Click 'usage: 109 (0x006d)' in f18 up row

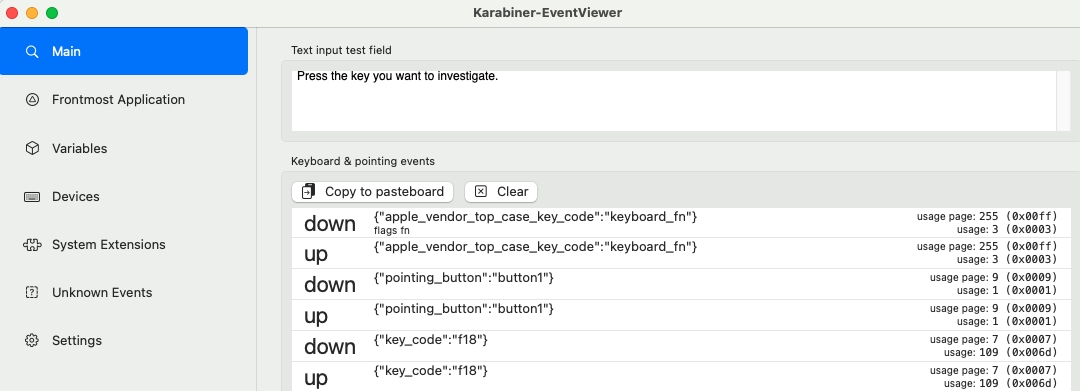coord(1000,383)
